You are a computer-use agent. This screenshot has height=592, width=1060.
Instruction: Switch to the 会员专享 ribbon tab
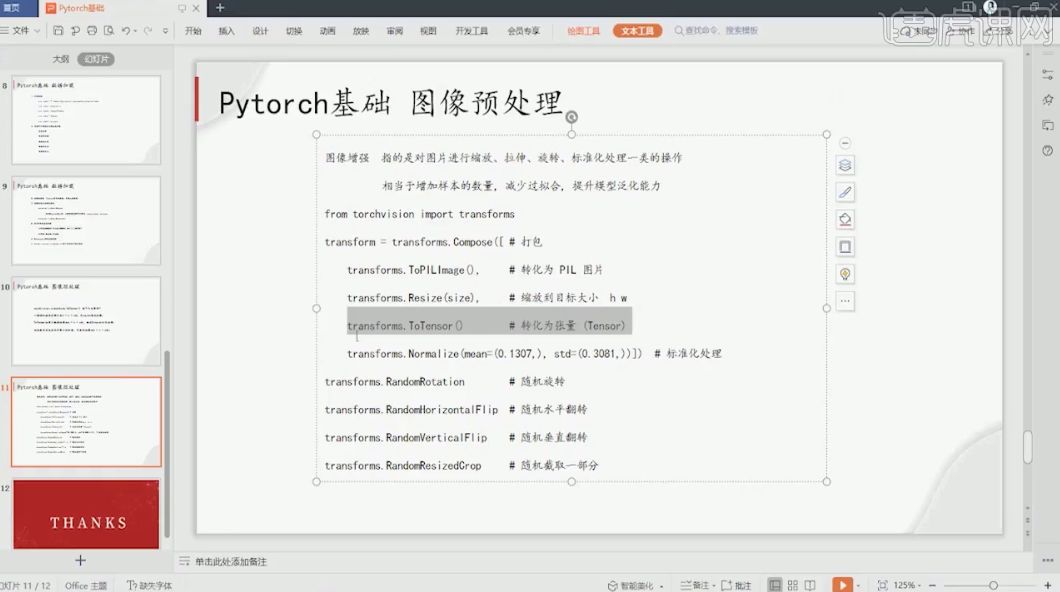coord(524,30)
